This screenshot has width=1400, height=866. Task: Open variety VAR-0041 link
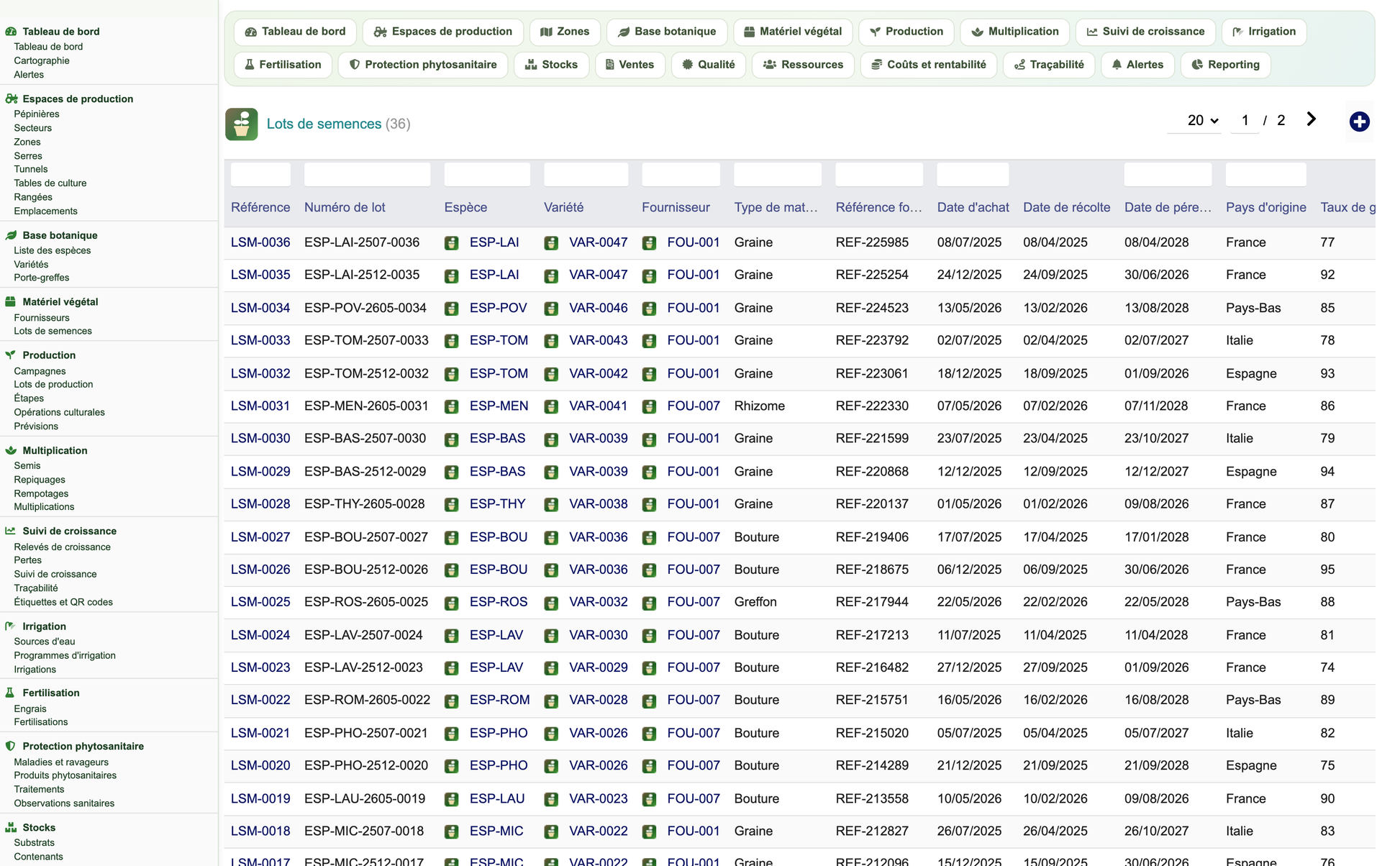598,406
